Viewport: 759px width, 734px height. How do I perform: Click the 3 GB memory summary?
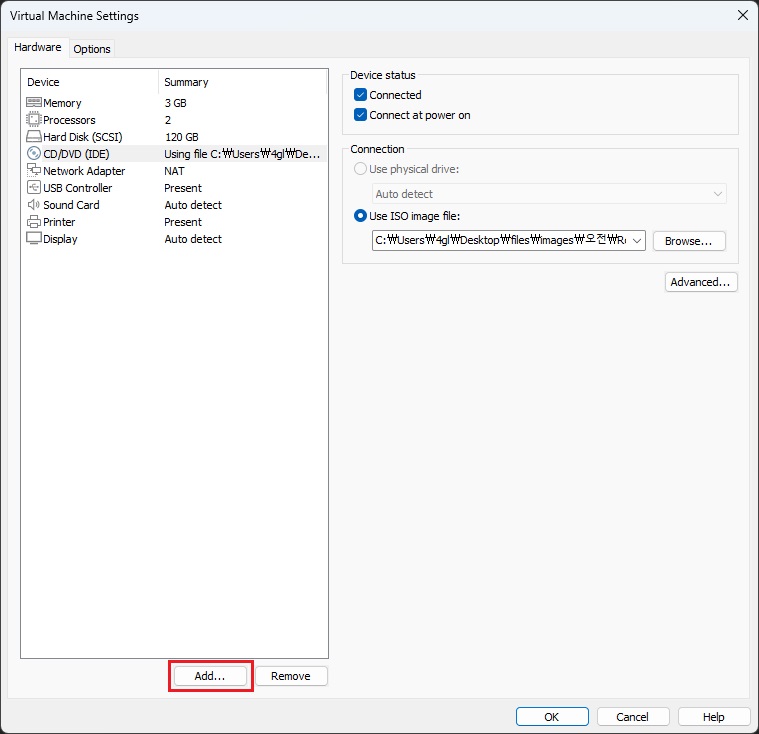click(x=175, y=103)
